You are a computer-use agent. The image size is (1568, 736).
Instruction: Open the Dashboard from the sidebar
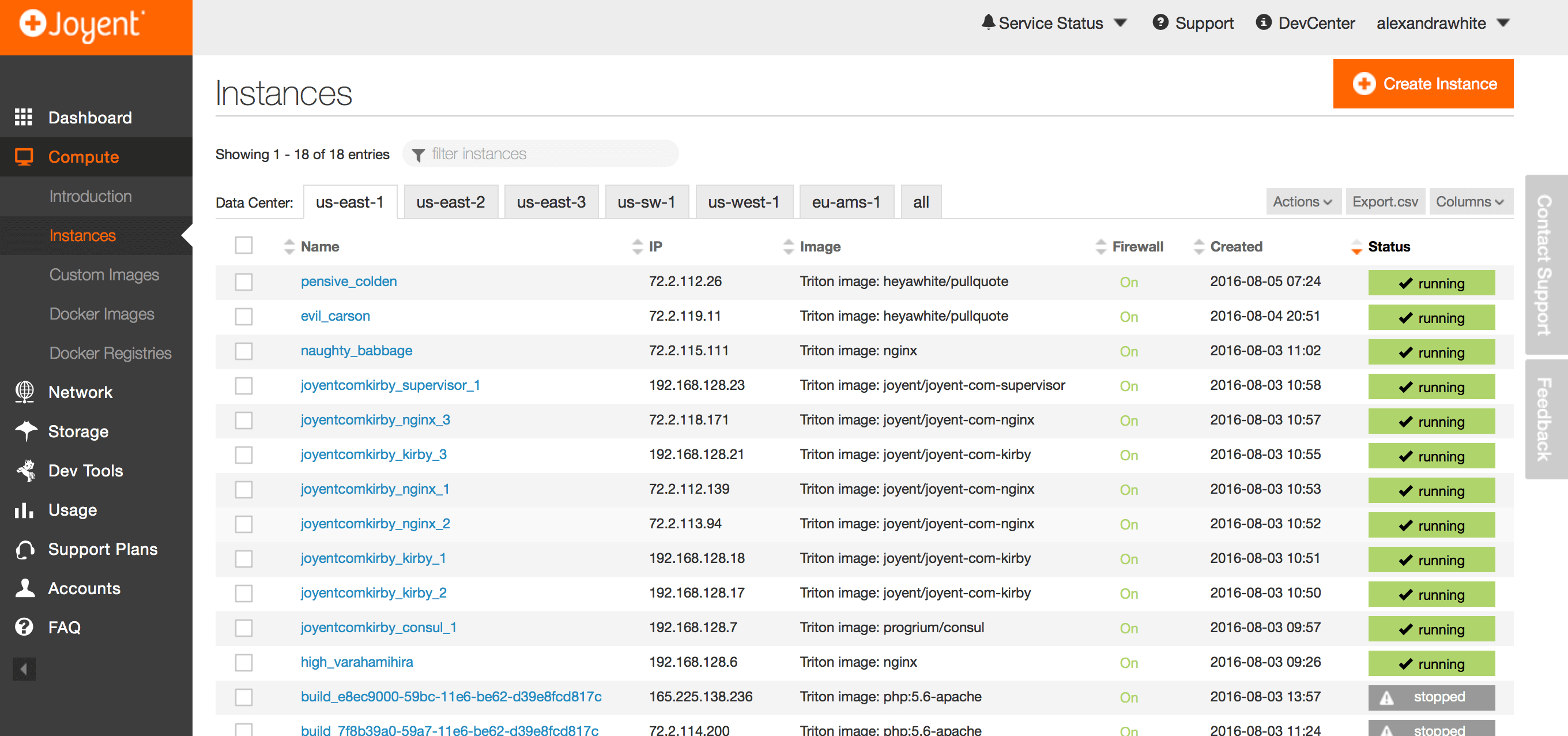click(x=23, y=117)
